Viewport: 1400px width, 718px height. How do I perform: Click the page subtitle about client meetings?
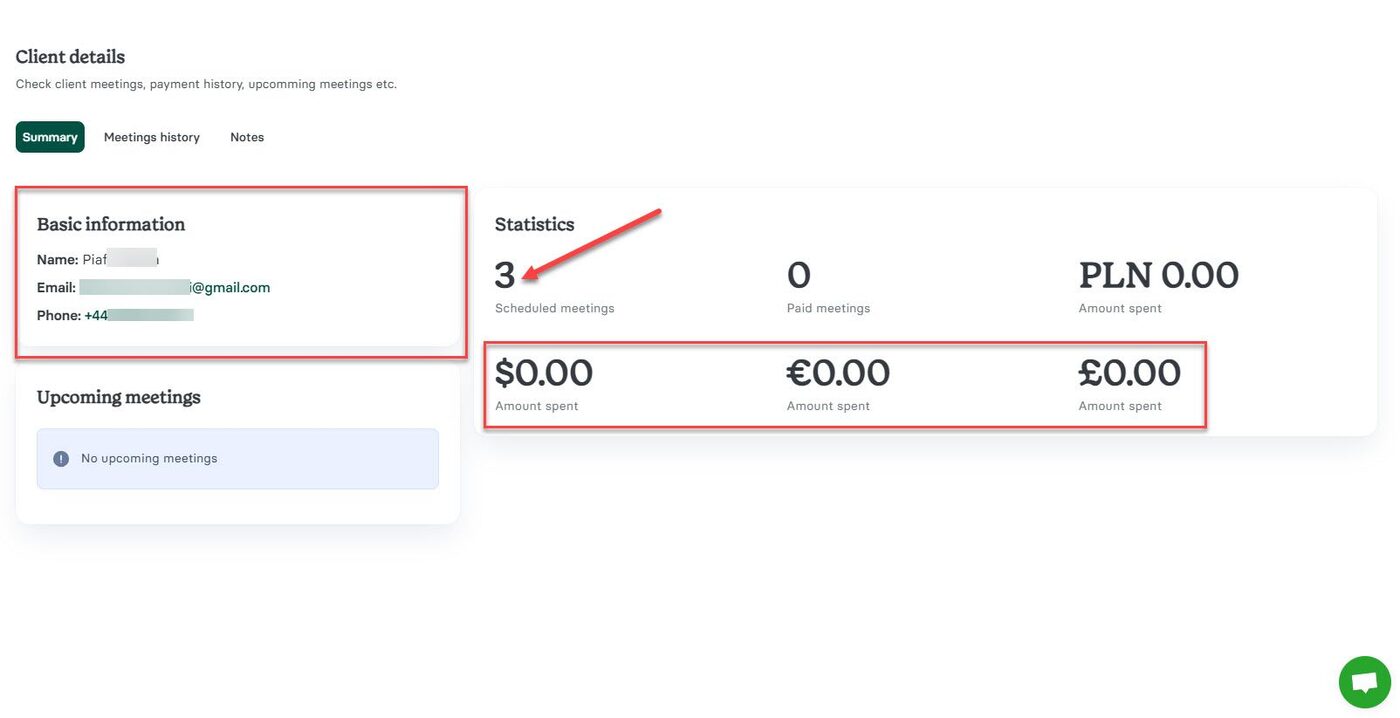click(x=206, y=84)
